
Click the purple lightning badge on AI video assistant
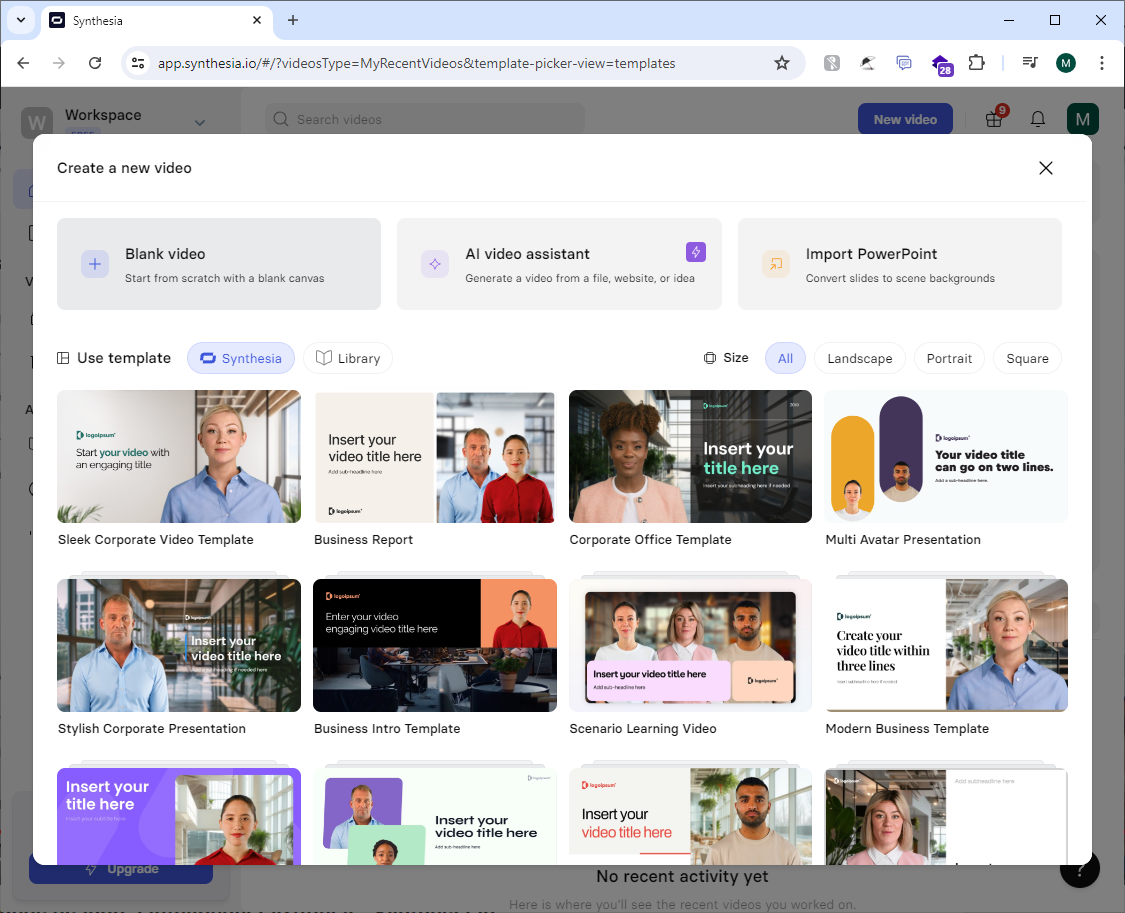click(x=695, y=252)
